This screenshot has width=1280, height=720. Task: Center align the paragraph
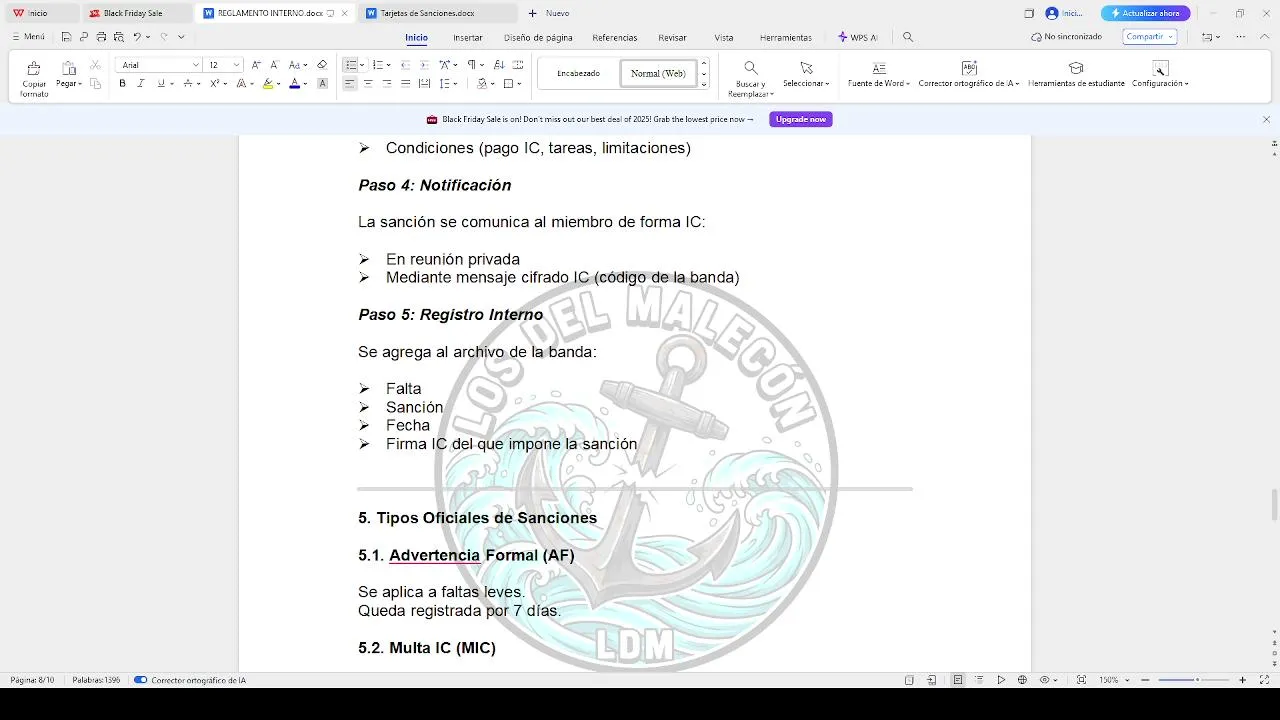click(x=368, y=84)
